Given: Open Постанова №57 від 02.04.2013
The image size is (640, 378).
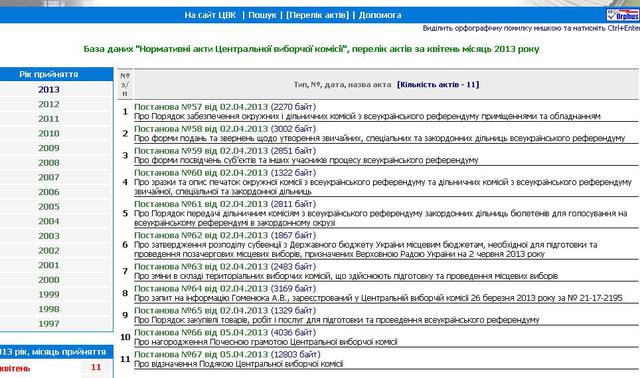Looking at the screenshot, I should [x=201, y=107].
